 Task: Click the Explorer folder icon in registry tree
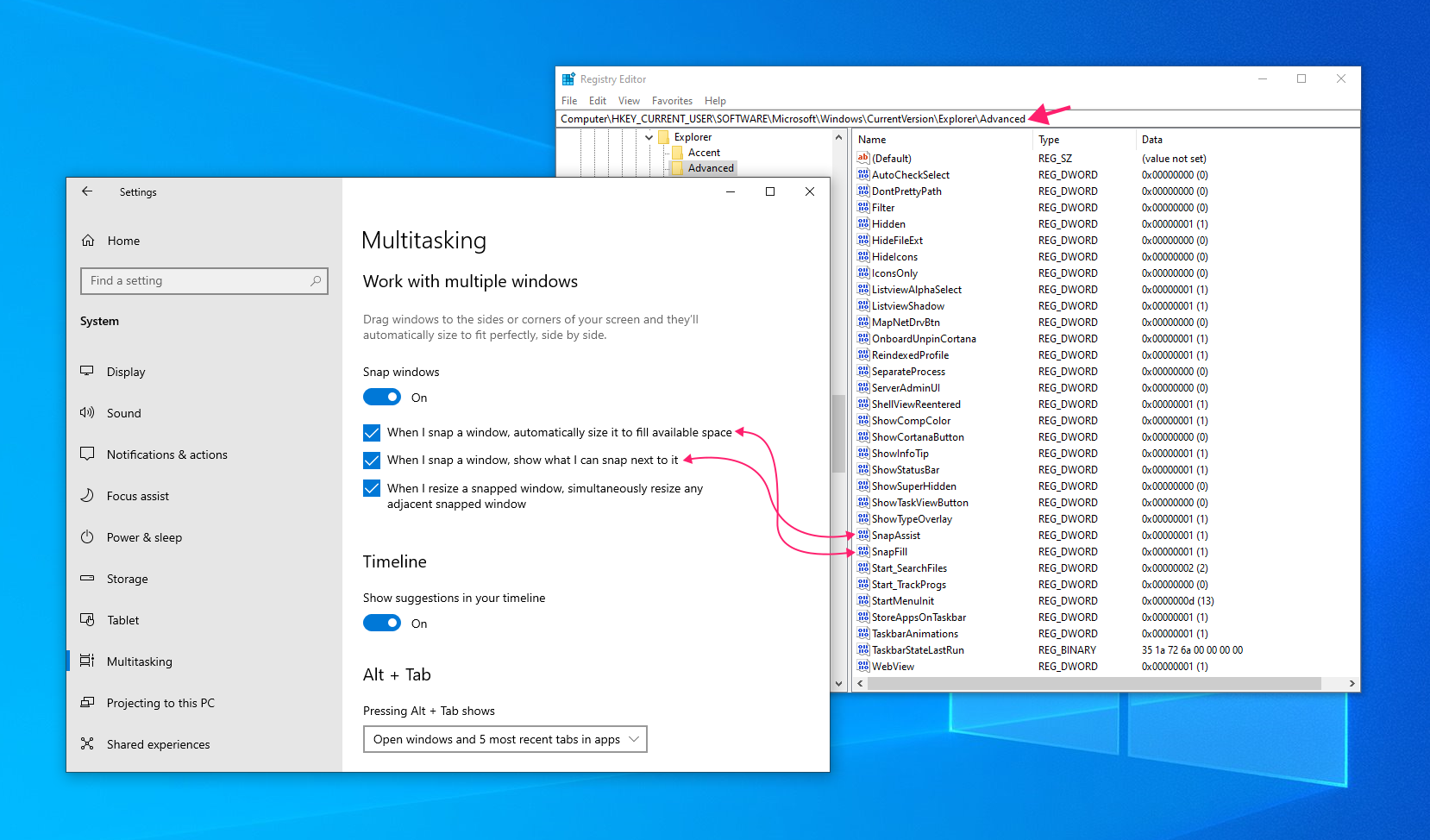(664, 137)
